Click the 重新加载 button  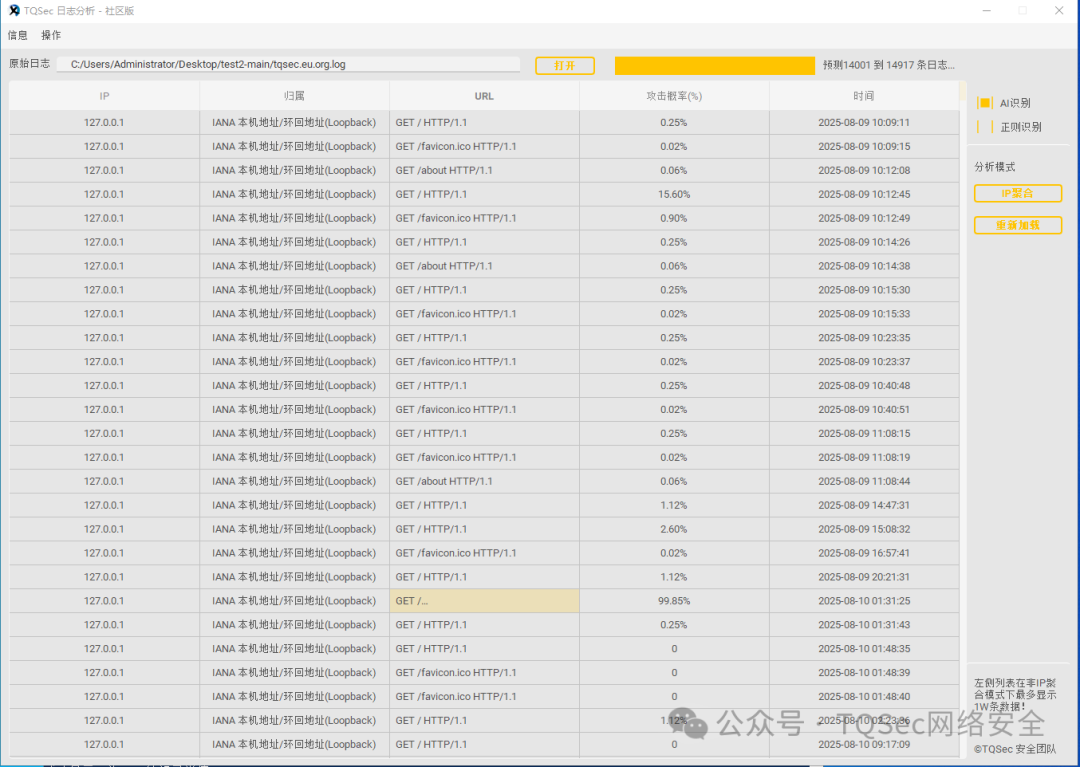1018,225
